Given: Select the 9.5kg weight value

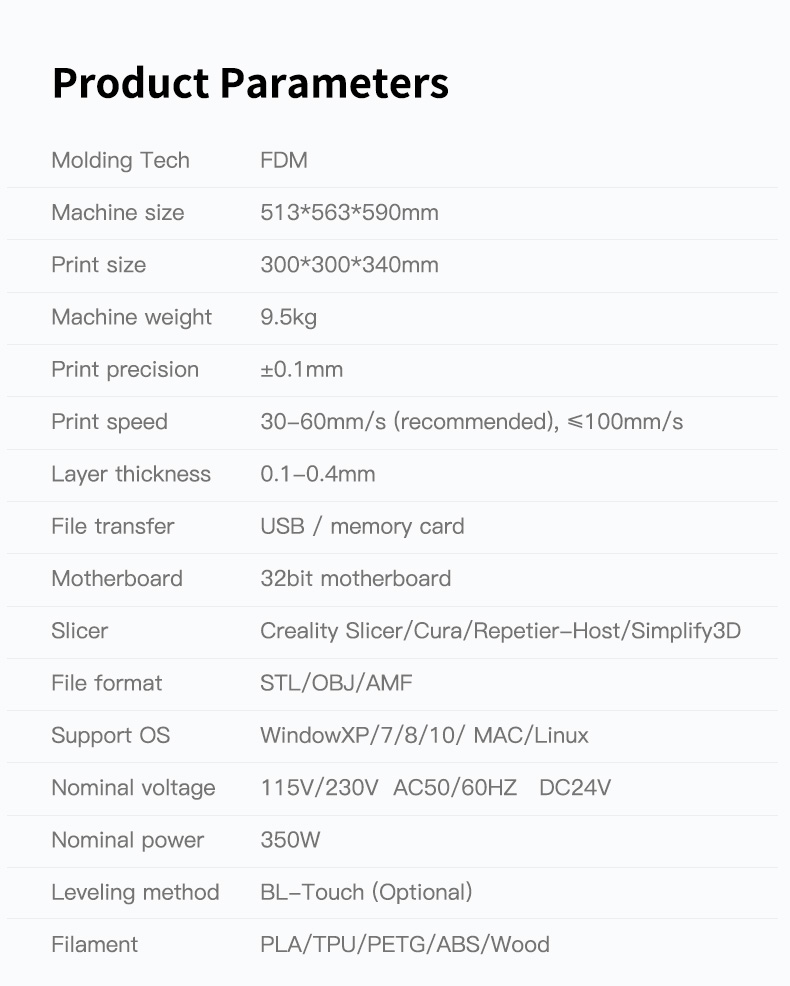Looking at the screenshot, I should (x=288, y=317).
